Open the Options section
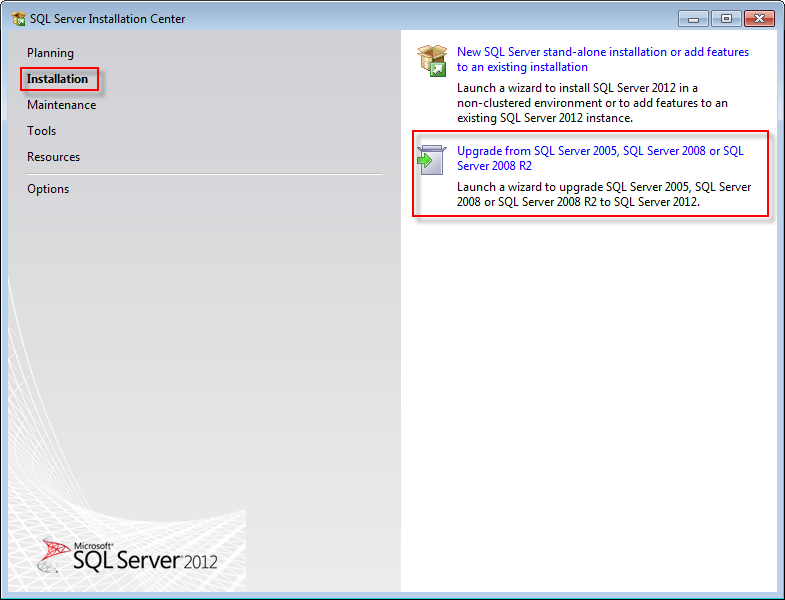This screenshot has width=785, height=600. [48, 189]
